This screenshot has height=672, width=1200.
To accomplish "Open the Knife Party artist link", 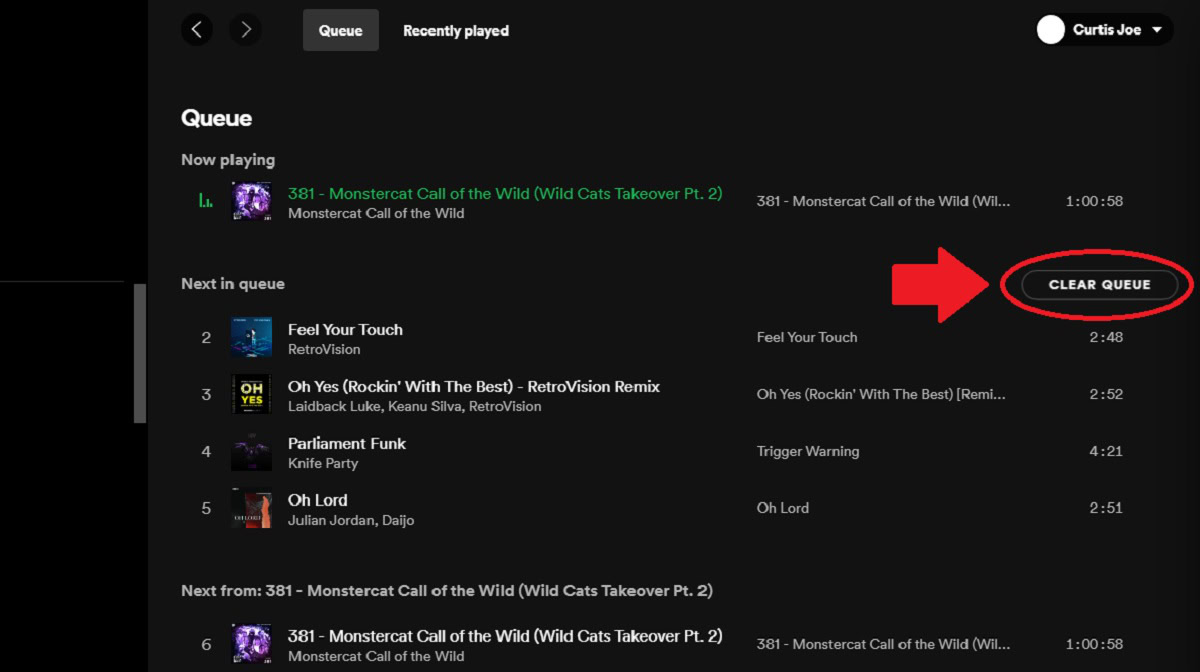I will [x=323, y=464].
